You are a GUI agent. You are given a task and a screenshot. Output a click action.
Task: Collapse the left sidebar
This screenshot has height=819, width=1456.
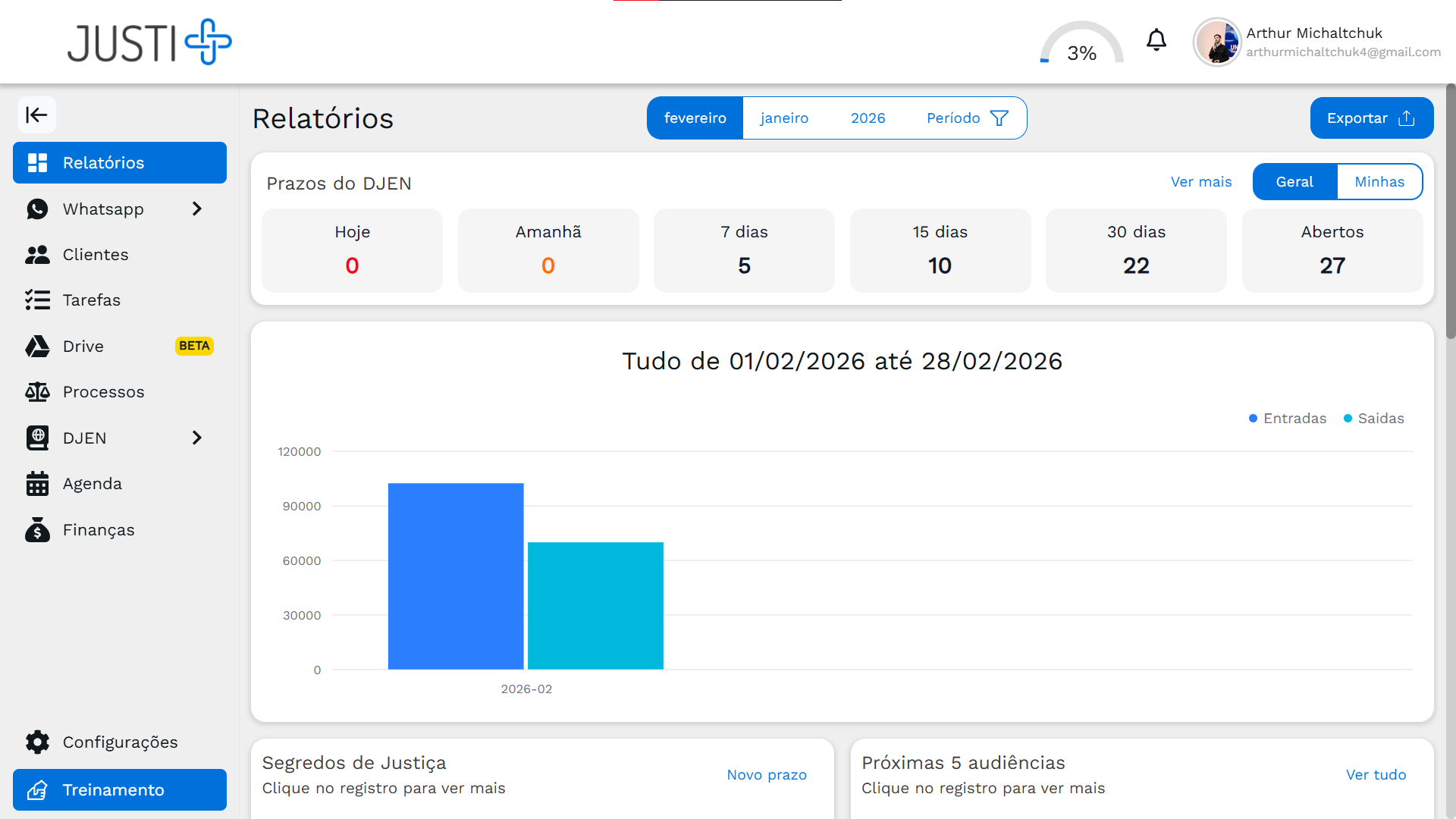click(x=37, y=115)
